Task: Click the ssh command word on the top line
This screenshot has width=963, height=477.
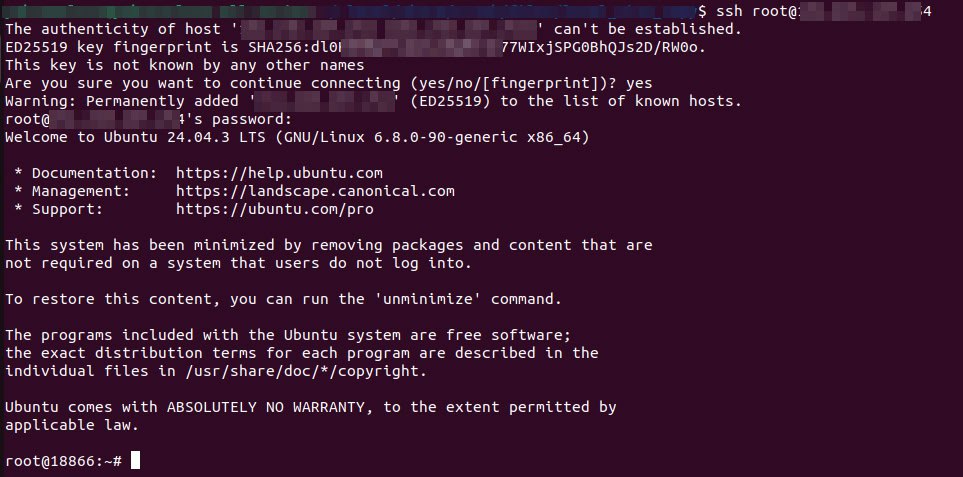Action: click(728, 11)
